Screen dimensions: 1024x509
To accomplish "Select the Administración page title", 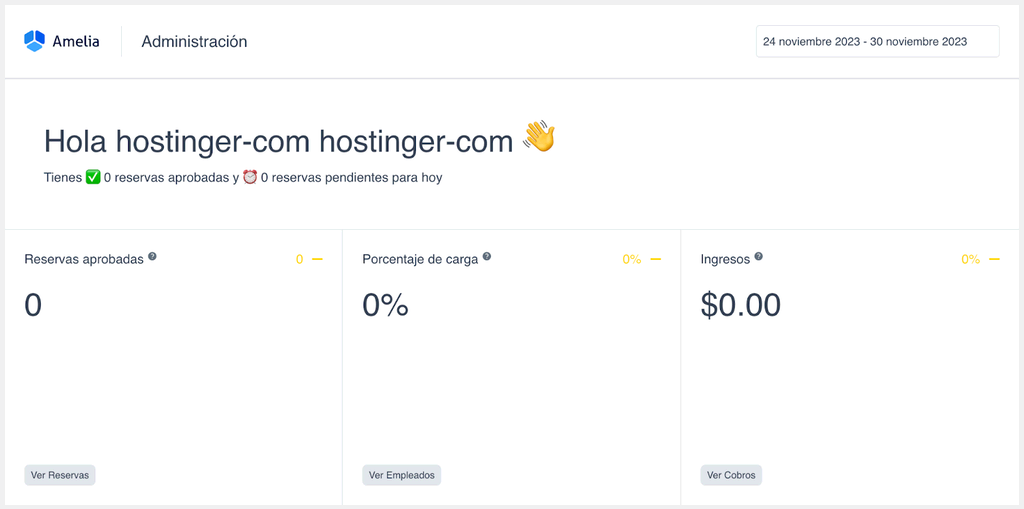I will (194, 42).
